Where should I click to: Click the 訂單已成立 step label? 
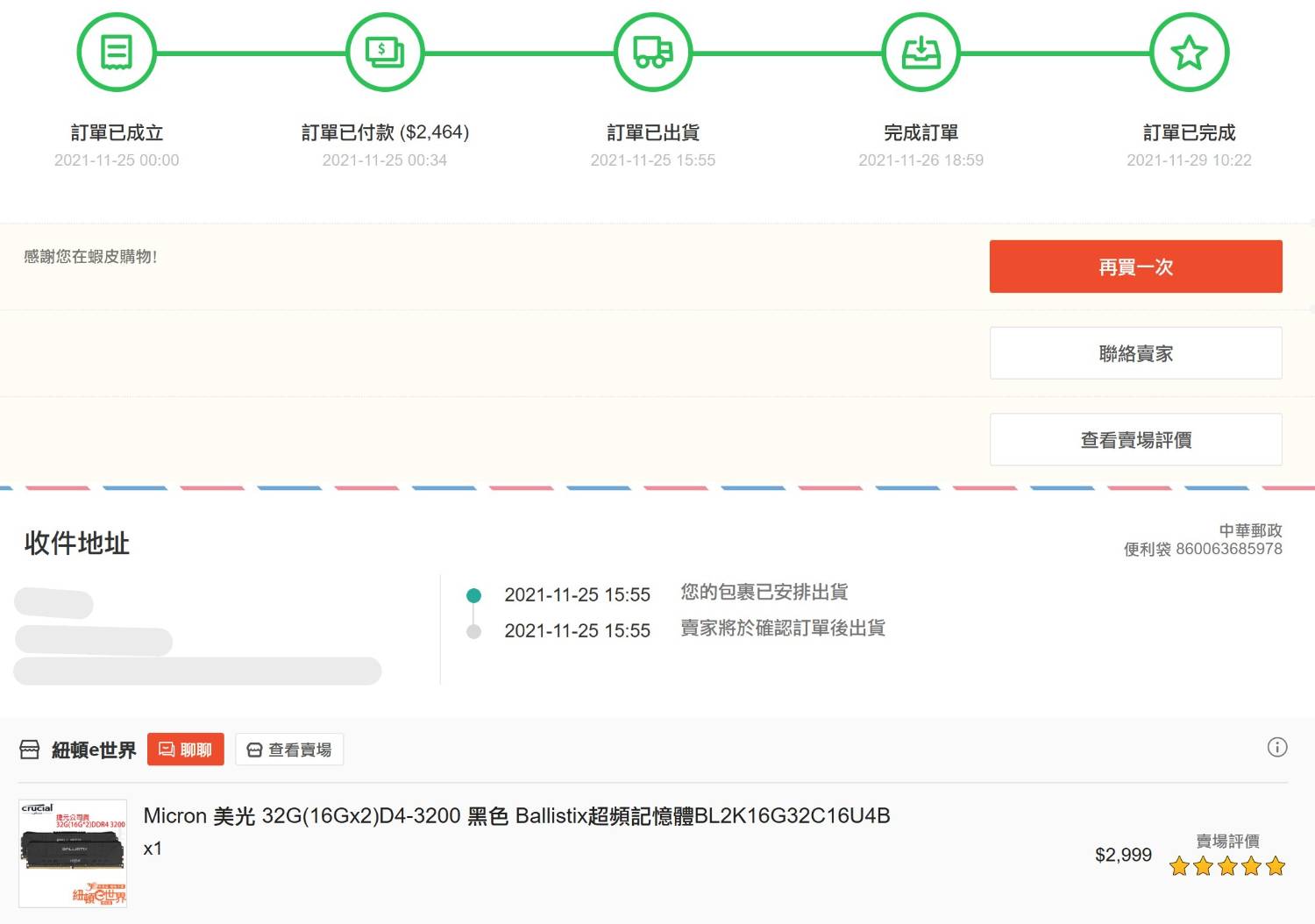117,132
